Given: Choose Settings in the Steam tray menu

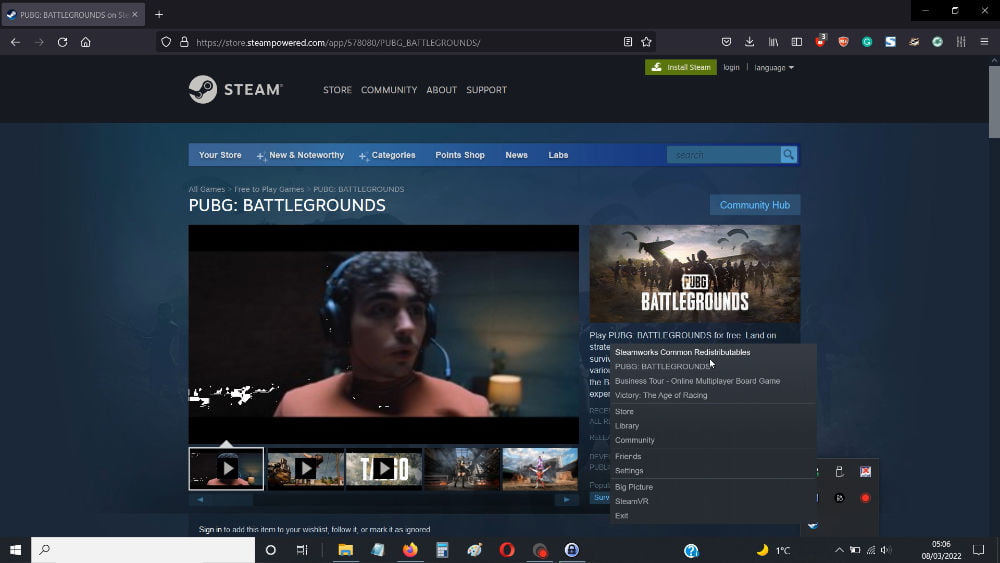Looking at the screenshot, I should pos(713,471).
